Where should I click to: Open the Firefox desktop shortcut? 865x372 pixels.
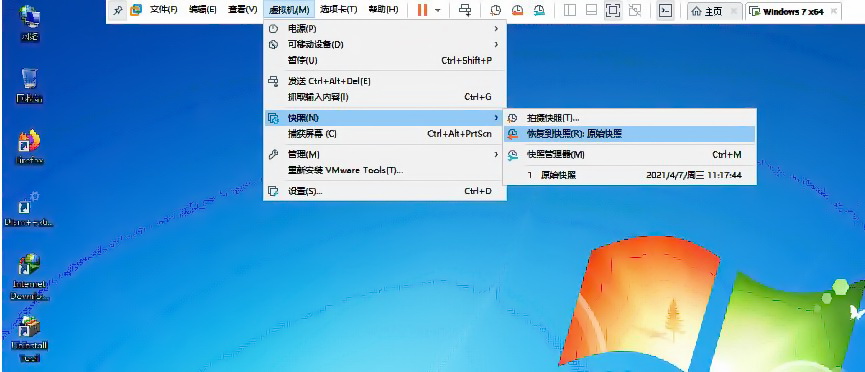(29, 147)
